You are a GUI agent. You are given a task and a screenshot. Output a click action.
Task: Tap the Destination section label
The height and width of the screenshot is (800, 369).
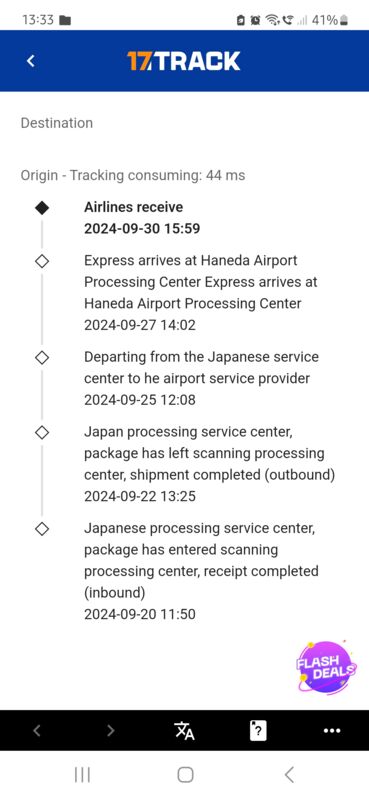pos(57,123)
